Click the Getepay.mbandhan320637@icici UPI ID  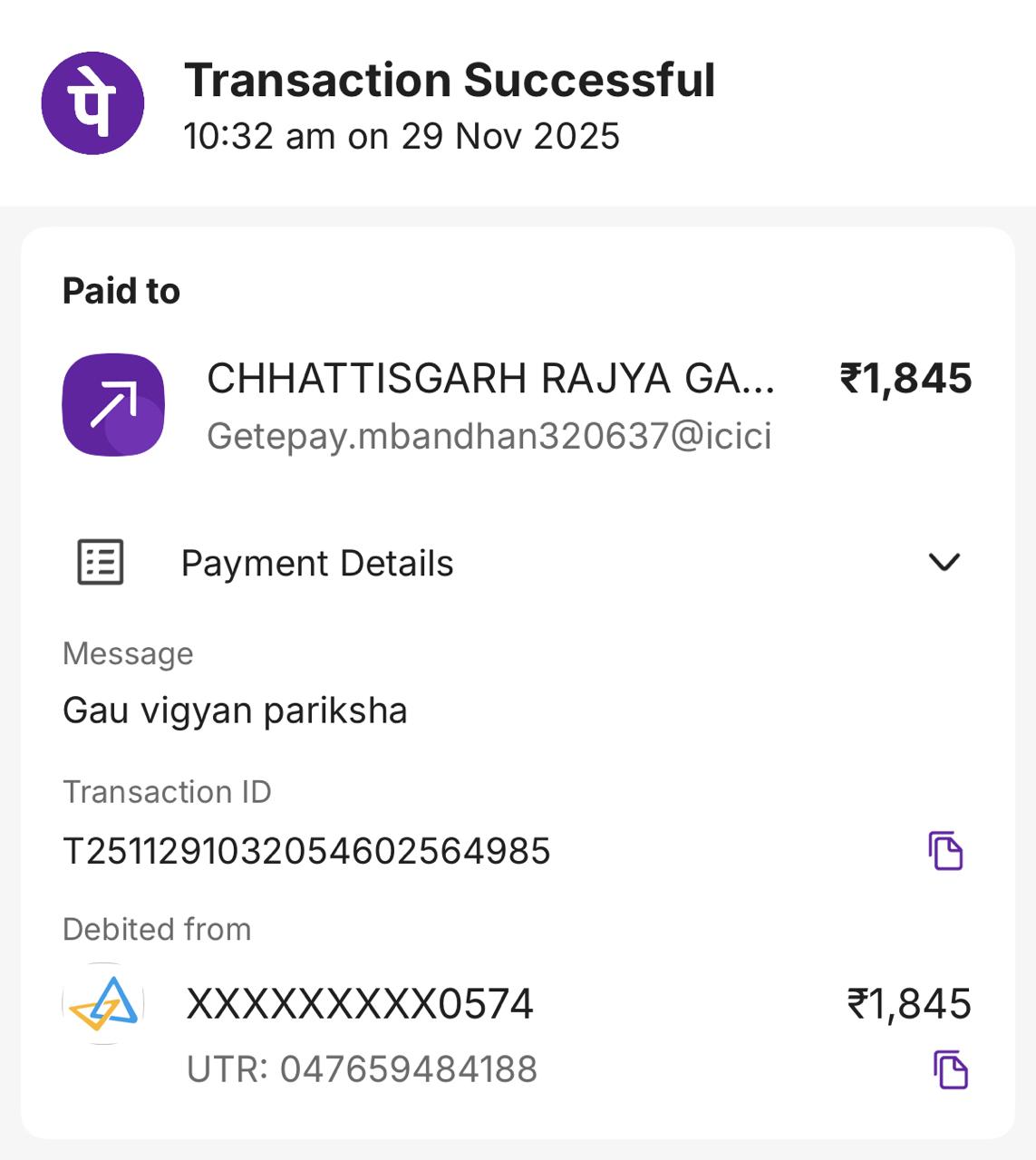pos(489,436)
